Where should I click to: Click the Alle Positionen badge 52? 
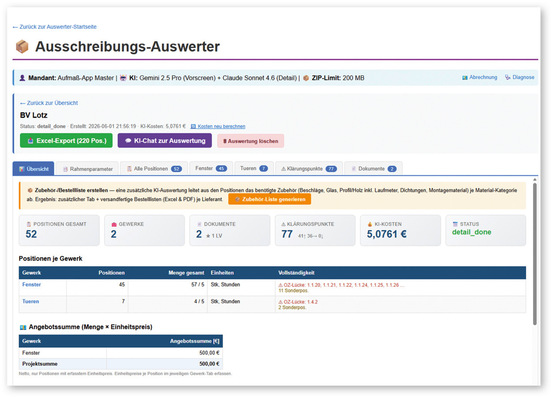(x=176, y=169)
